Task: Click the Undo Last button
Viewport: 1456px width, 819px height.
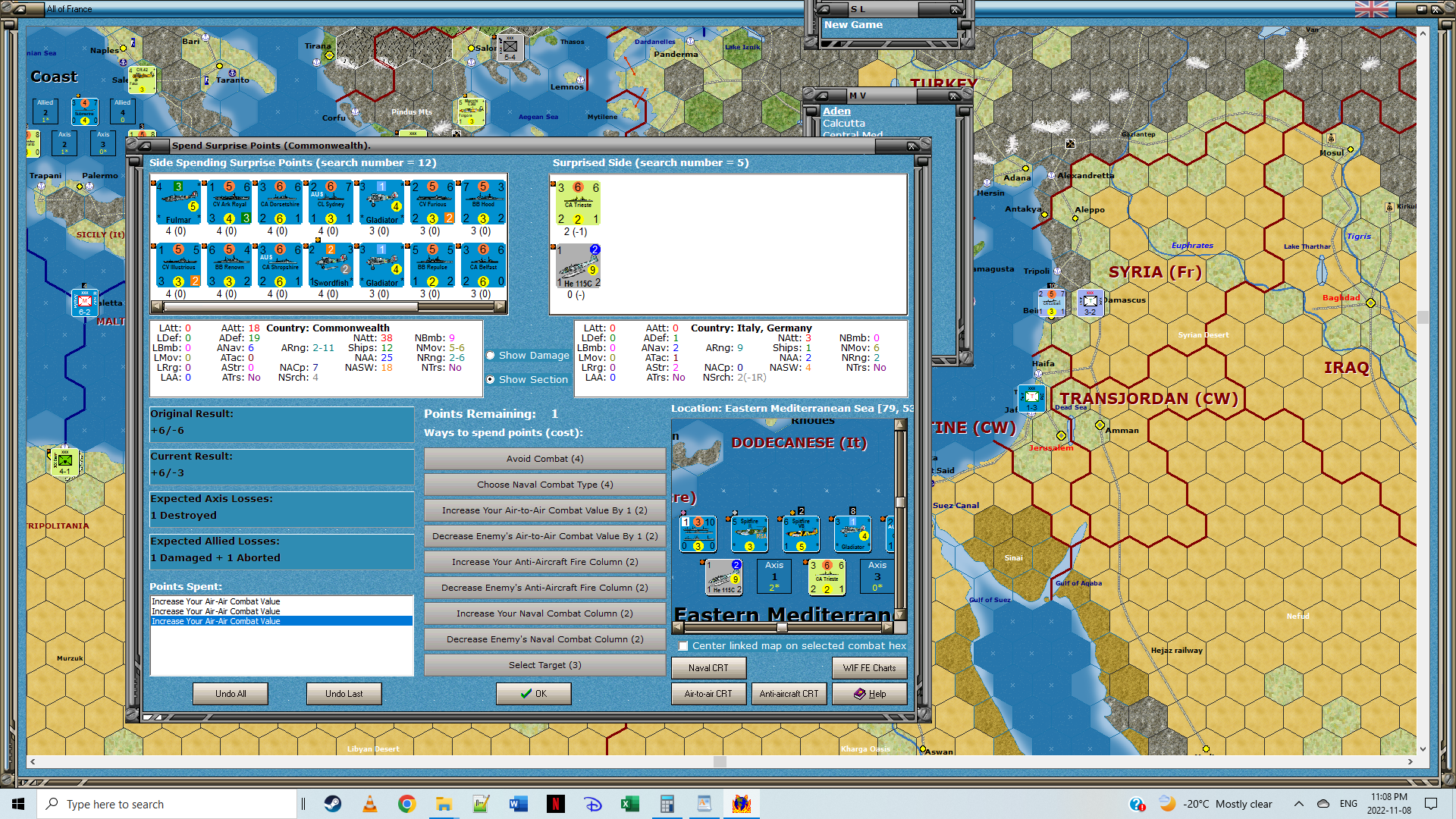Action: click(x=344, y=694)
